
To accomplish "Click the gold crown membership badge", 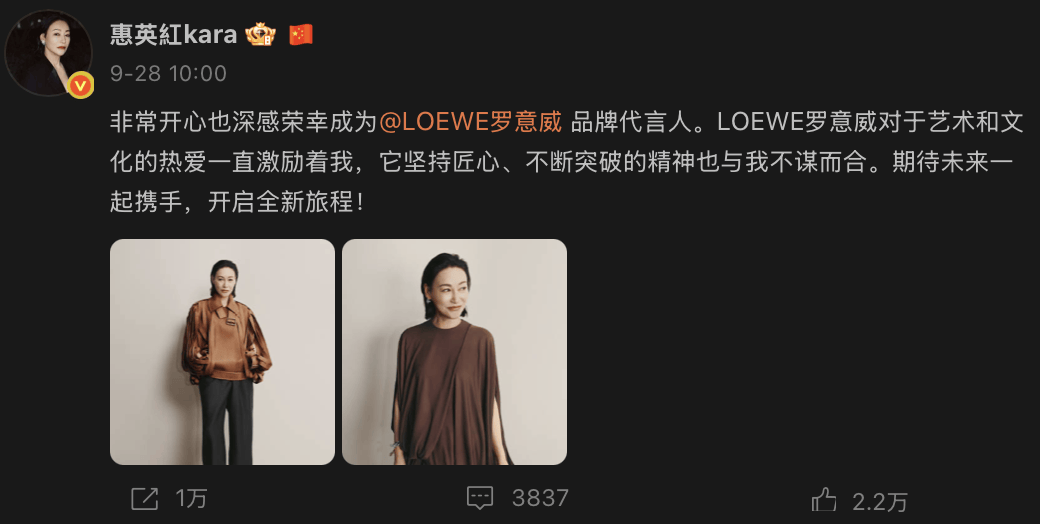I will tap(261, 34).
